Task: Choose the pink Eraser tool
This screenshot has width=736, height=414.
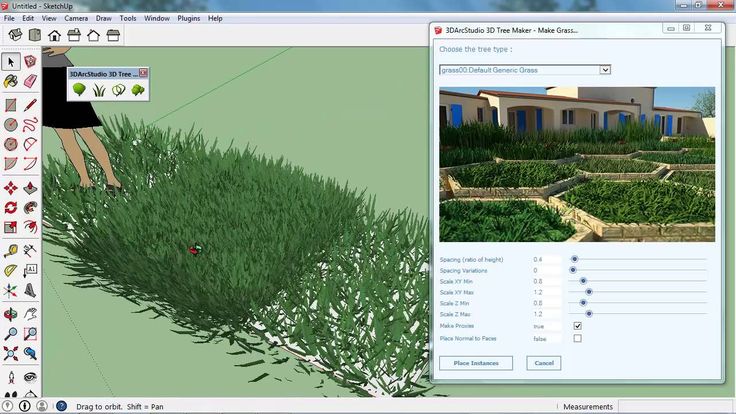Action: [30, 81]
